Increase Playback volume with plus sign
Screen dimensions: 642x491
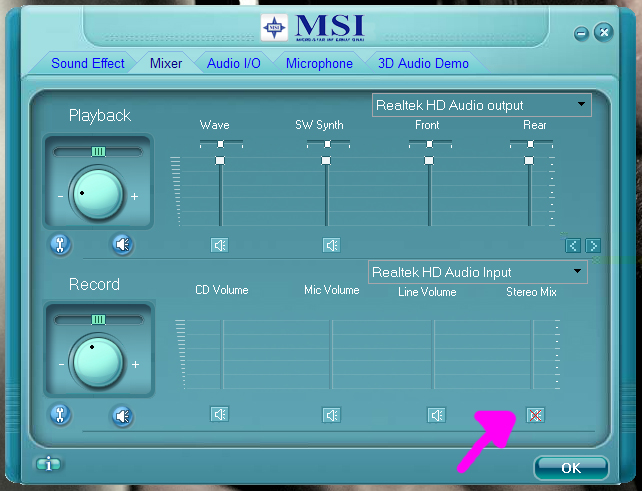(135, 197)
